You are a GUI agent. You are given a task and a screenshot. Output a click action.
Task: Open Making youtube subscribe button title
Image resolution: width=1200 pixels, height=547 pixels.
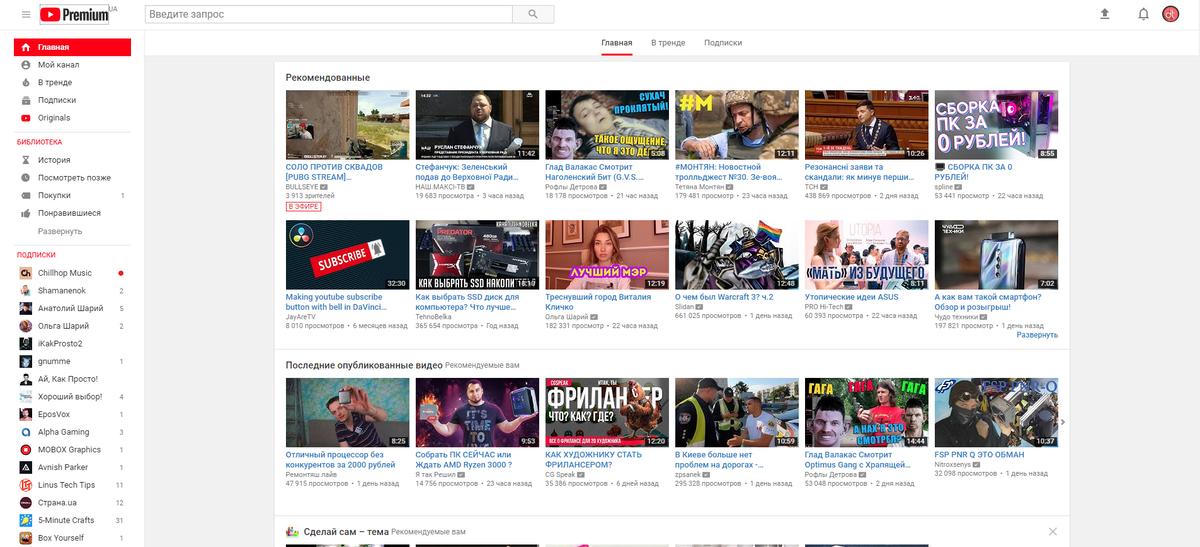334,302
